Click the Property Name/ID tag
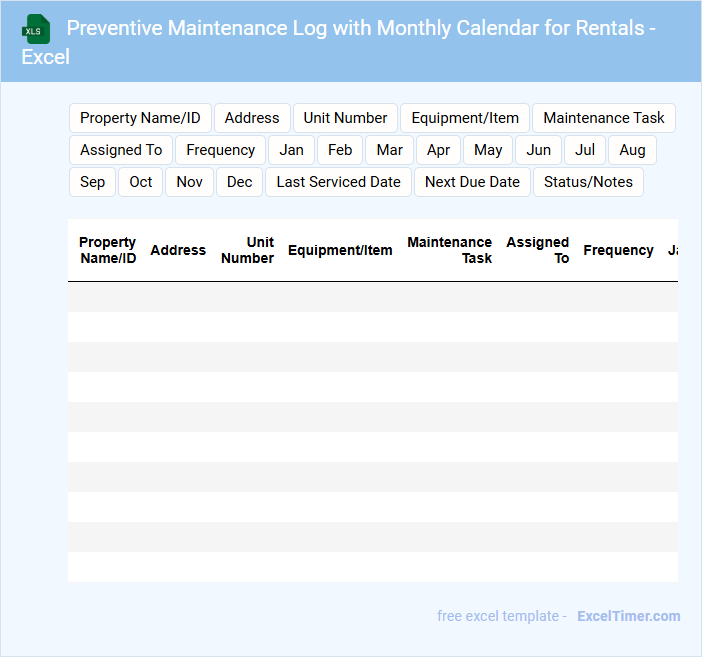This screenshot has width=702, height=657. tap(140, 118)
